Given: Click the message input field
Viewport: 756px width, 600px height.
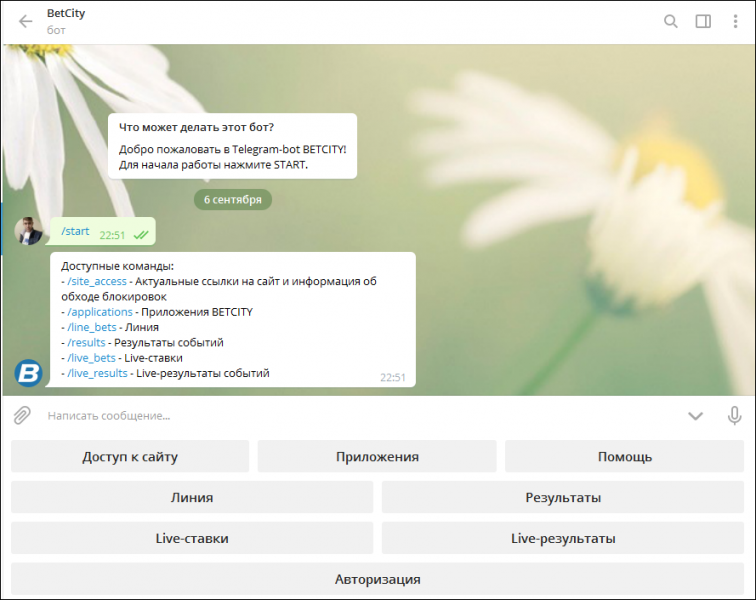Looking at the screenshot, I should 362,415.
